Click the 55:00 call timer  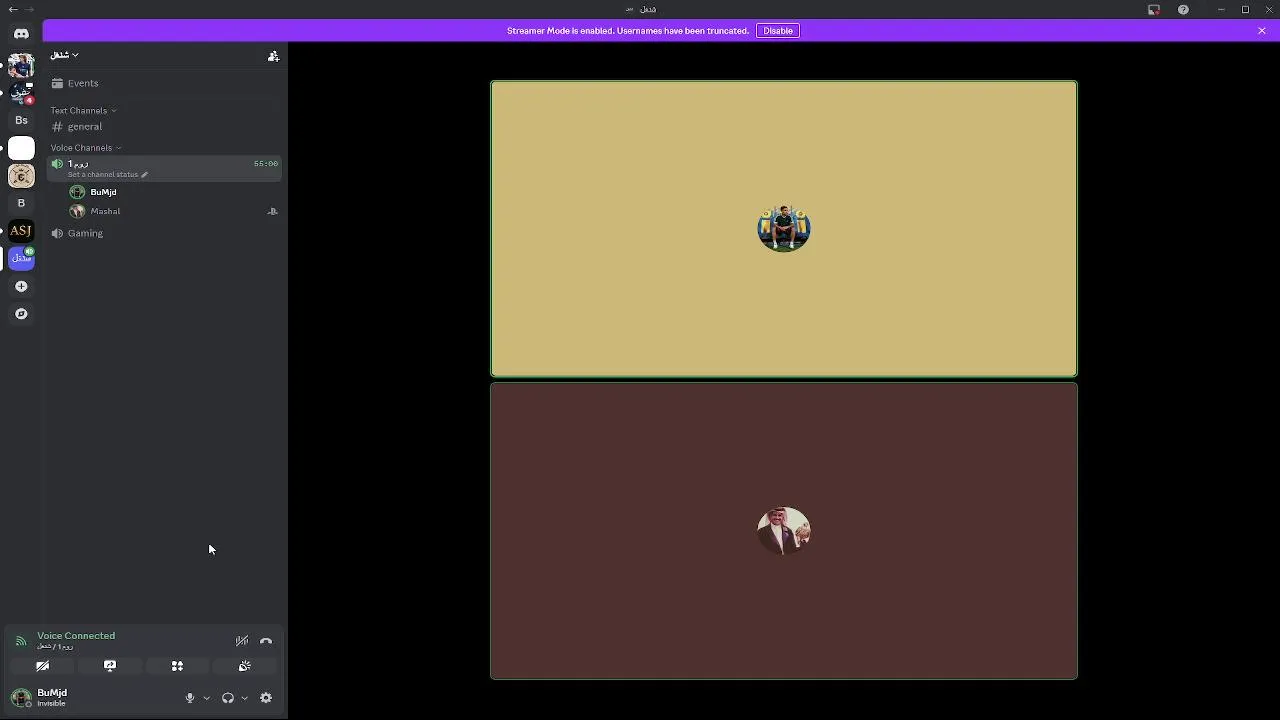click(266, 164)
